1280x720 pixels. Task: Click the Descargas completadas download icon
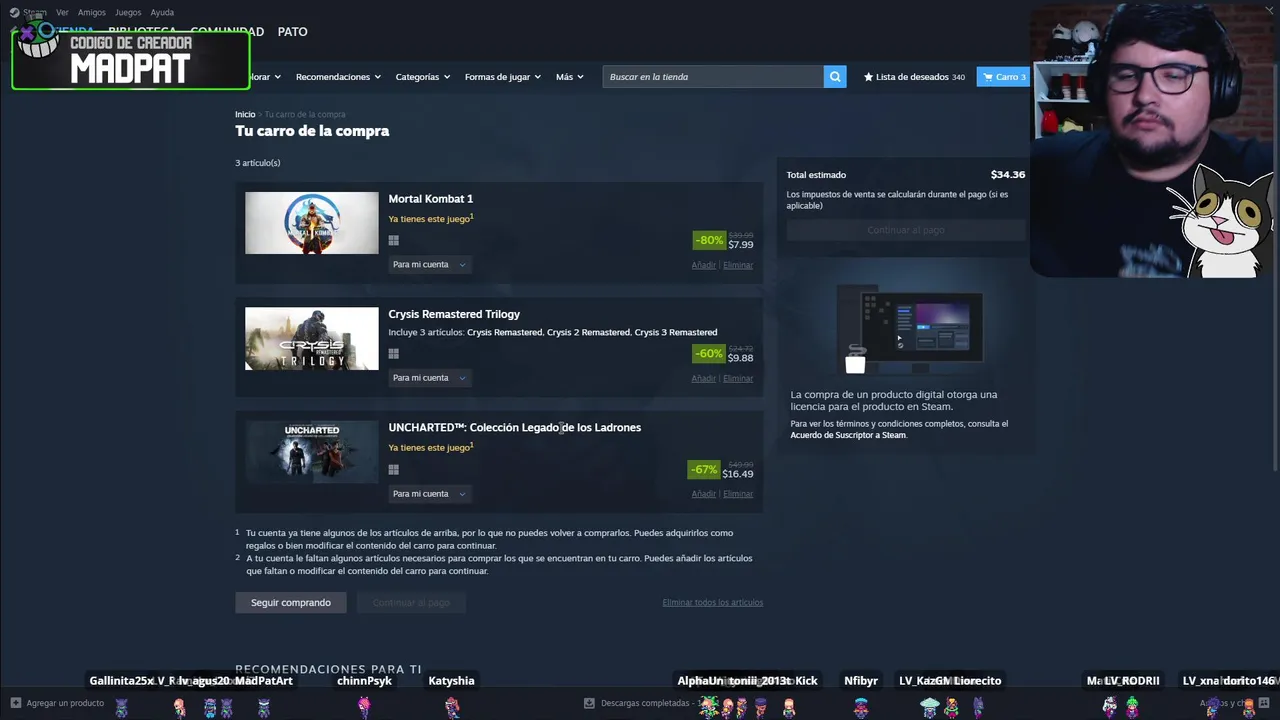pyautogui.click(x=589, y=703)
